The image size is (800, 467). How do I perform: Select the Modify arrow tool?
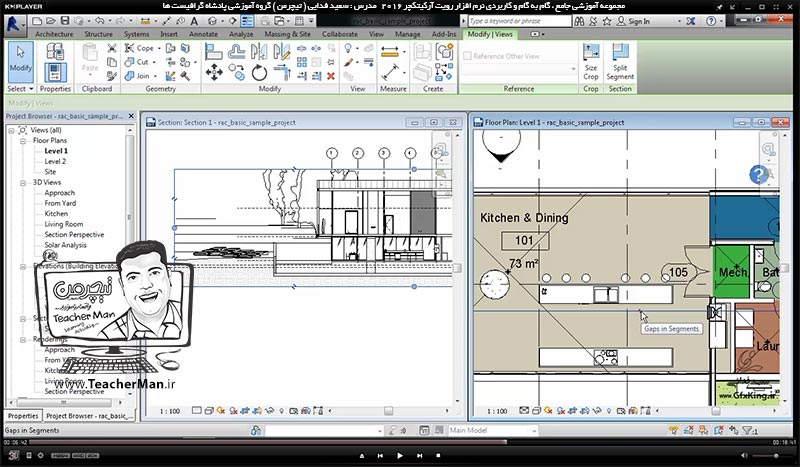point(20,61)
